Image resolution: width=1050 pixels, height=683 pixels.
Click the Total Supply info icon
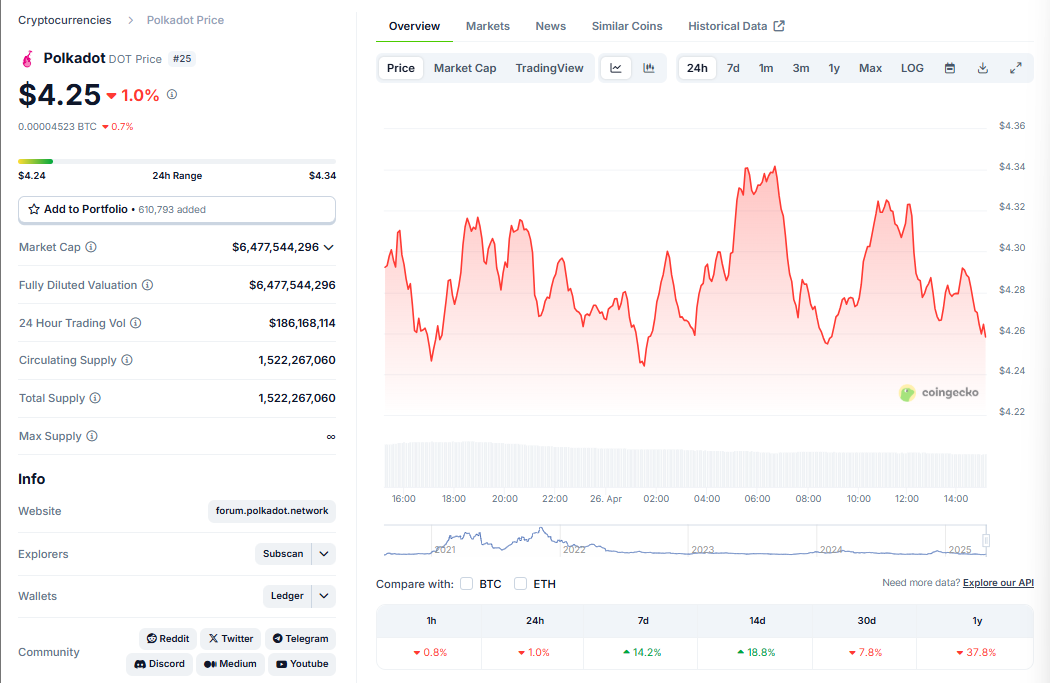[95, 398]
